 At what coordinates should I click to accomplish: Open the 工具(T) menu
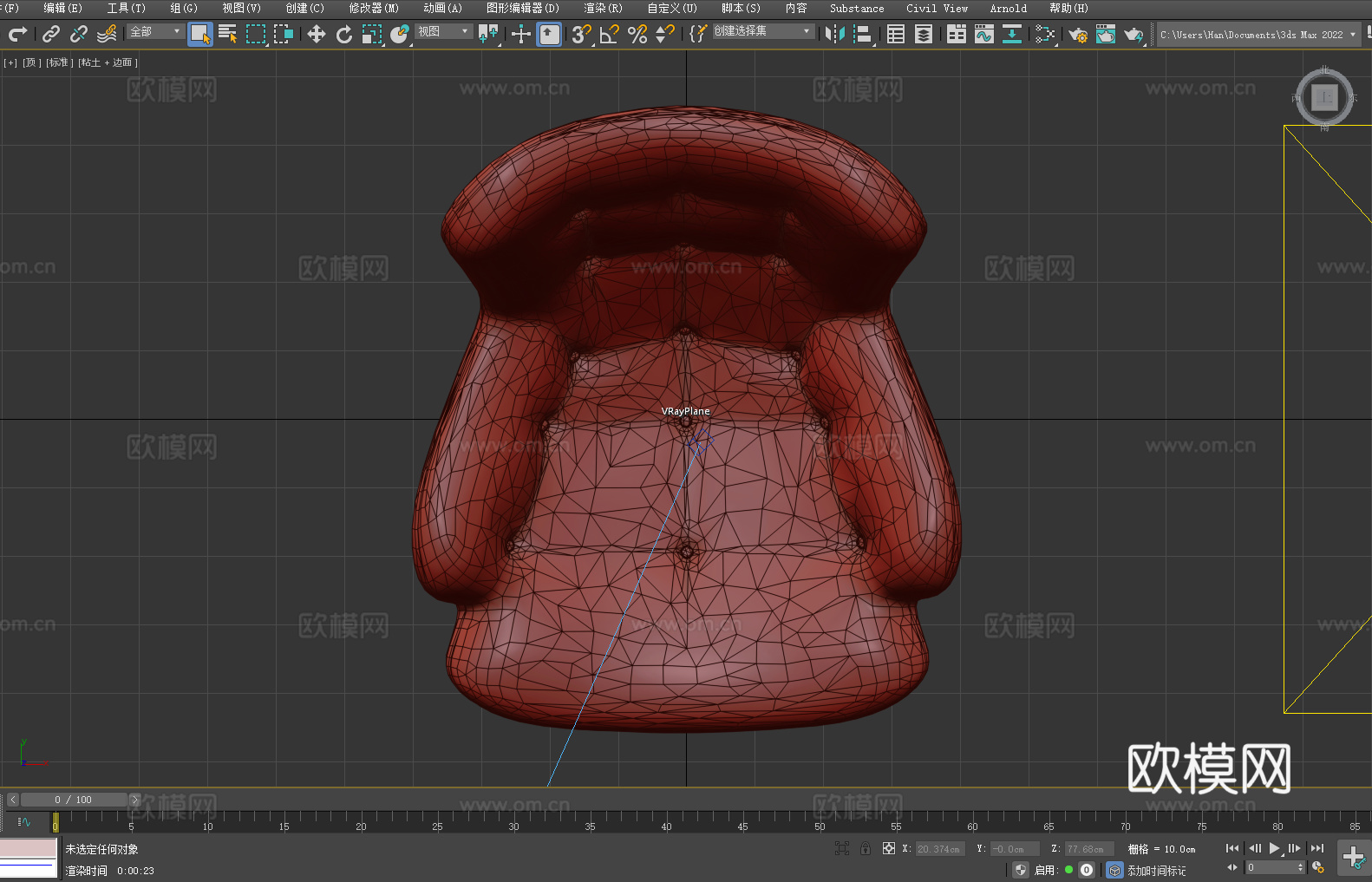pyautogui.click(x=127, y=8)
